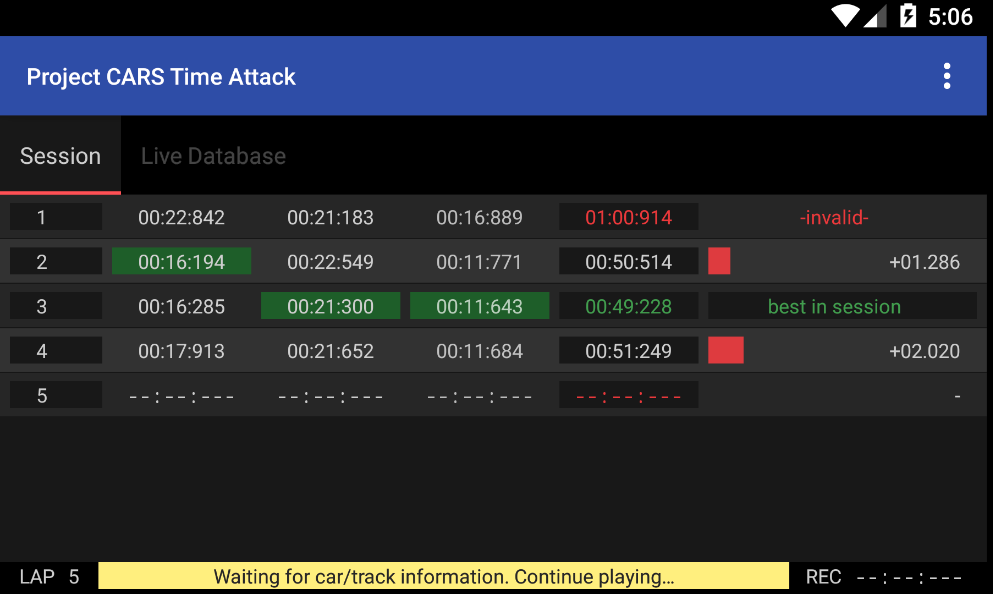Select the red bar in lap 4 row
This screenshot has width=993, height=594.
click(726, 350)
